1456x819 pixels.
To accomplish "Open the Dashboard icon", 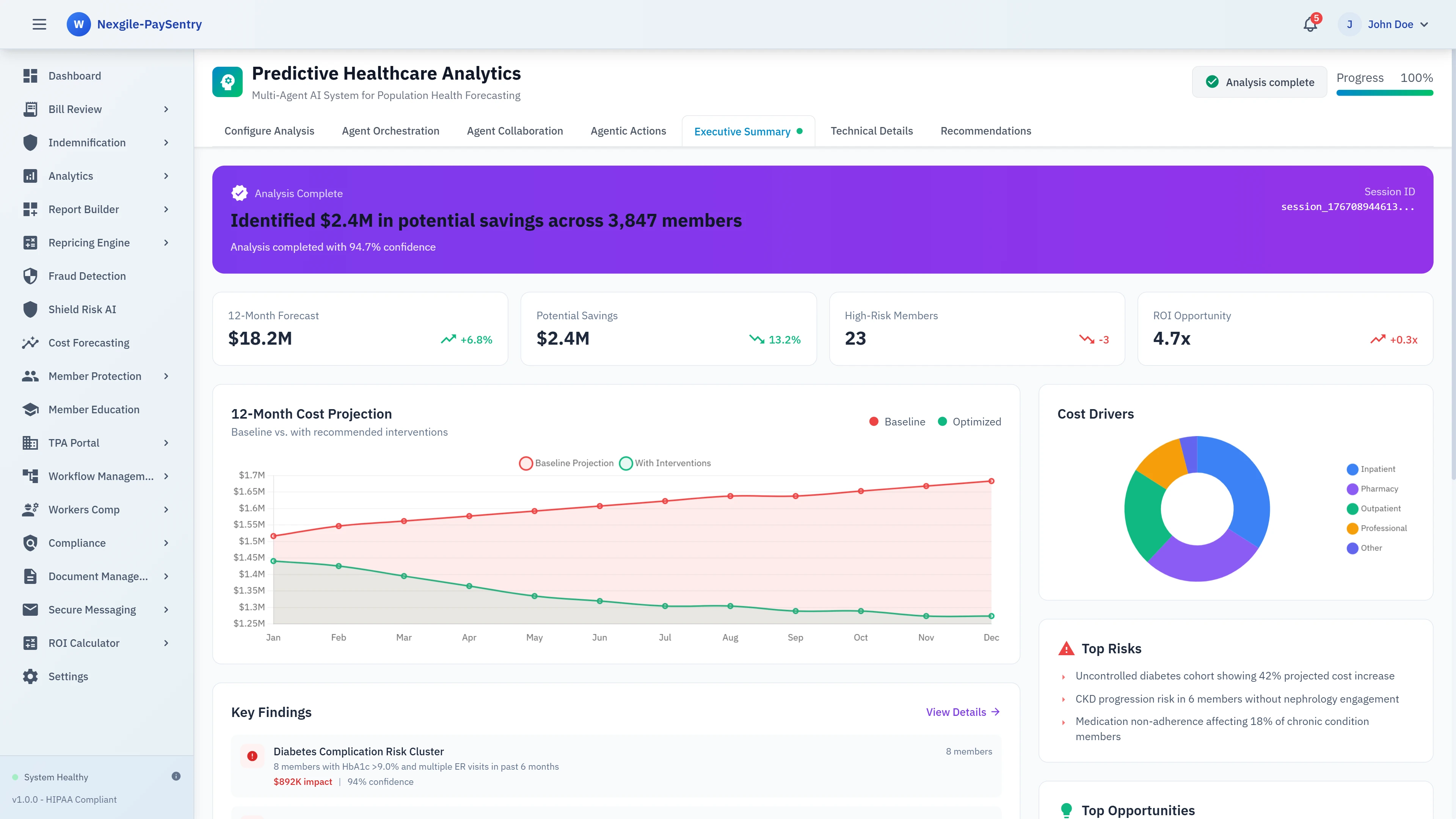I will (x=31, y=76).
